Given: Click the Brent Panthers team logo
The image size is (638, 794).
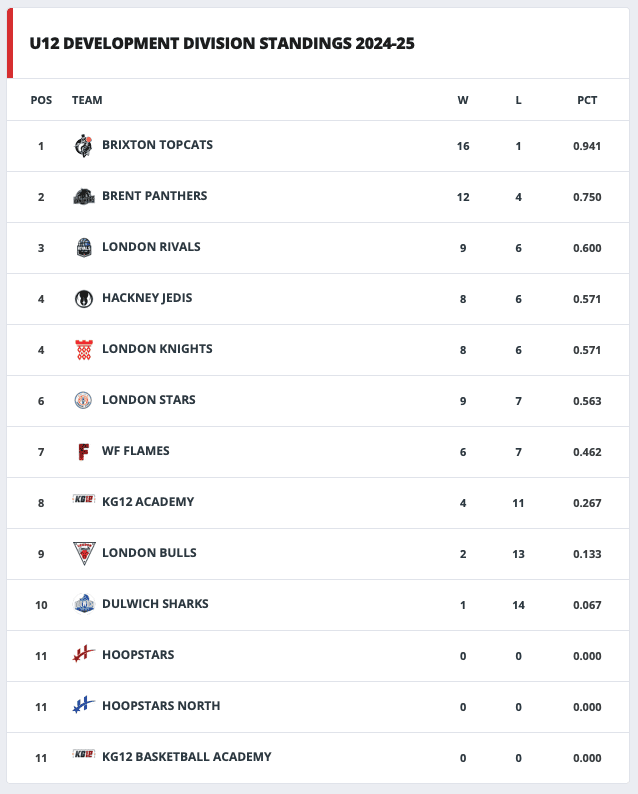Looking at the screenshot, I should [x=84, y=196].
